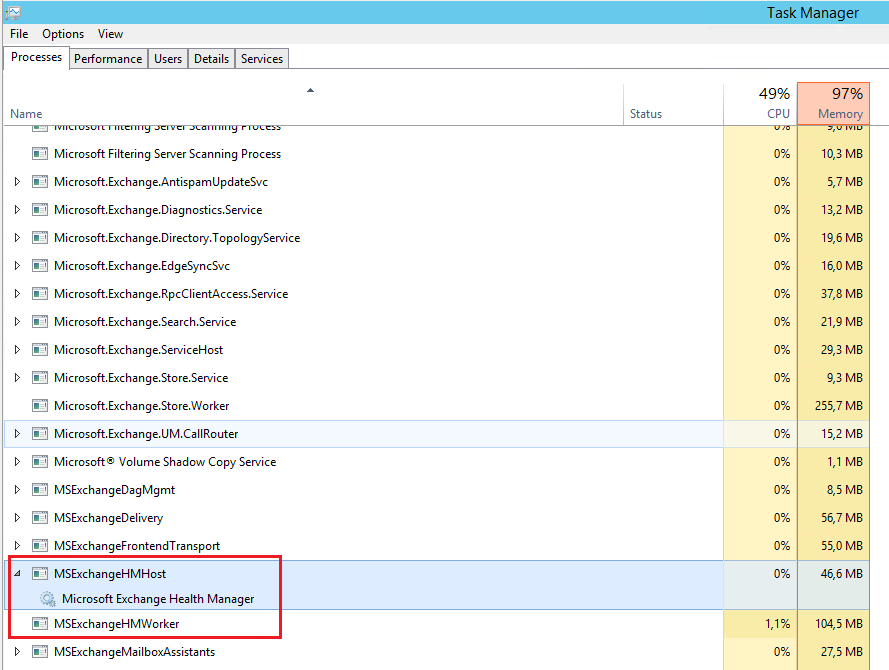Open the View menu
Viewport: 889px width, 670px height.
pyautogui.click(x=110, y=34)
